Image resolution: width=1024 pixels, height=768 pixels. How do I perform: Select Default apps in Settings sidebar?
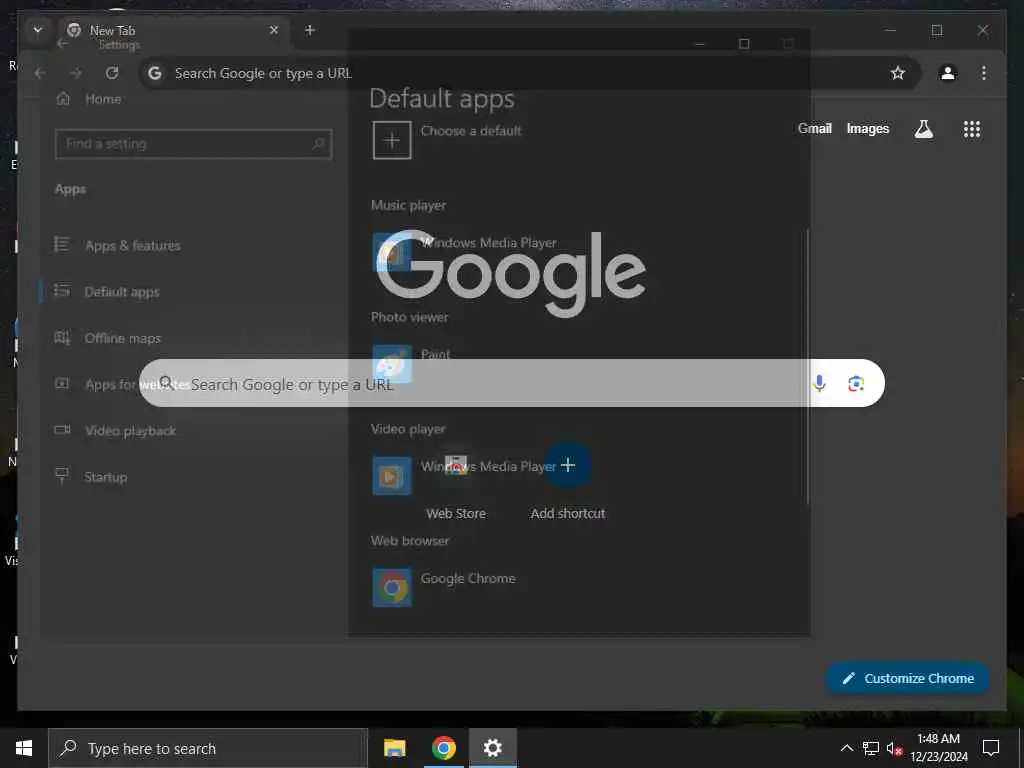pyautogui.click(x=108, y=292)
